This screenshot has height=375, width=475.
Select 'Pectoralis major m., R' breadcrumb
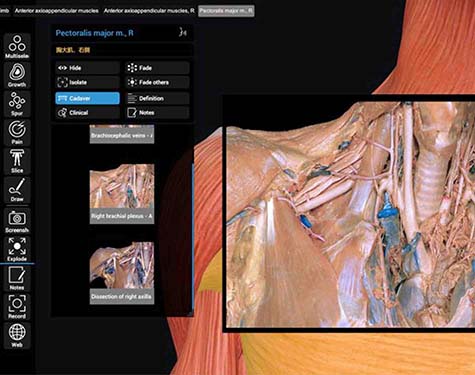(x=226, y=11)
